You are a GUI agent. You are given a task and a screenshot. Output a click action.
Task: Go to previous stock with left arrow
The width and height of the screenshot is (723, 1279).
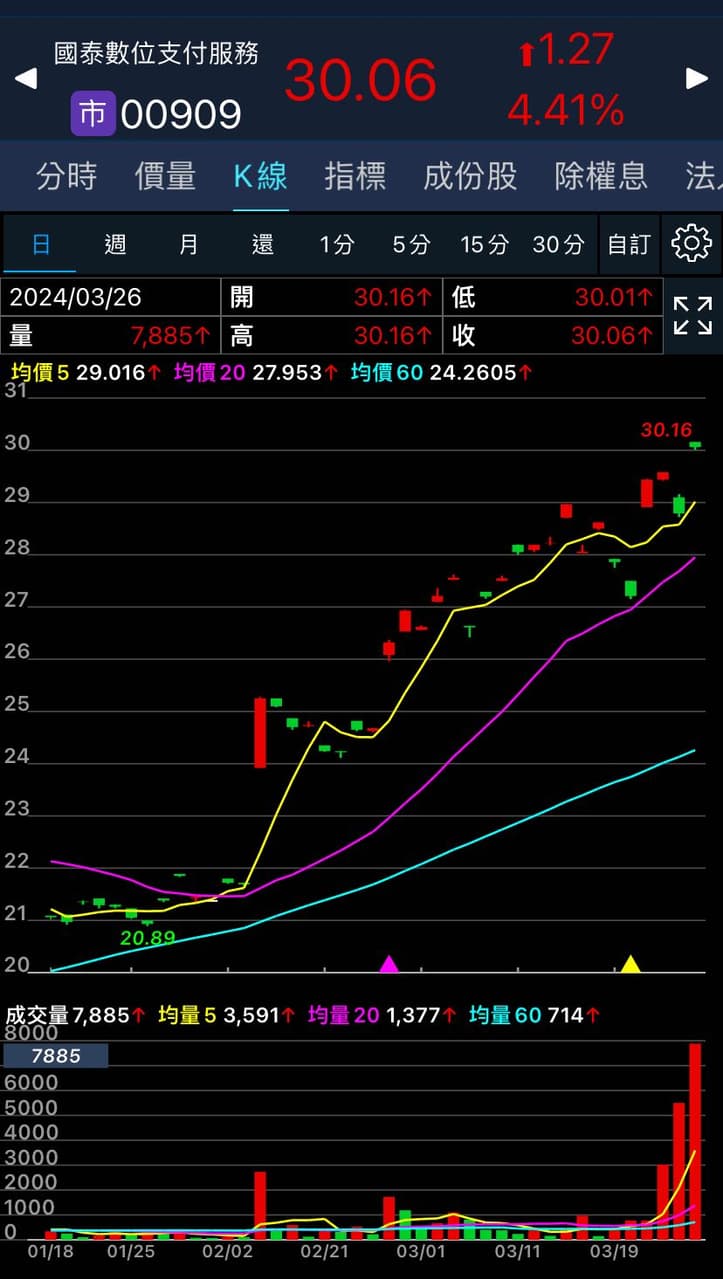[x=26, y=79]
